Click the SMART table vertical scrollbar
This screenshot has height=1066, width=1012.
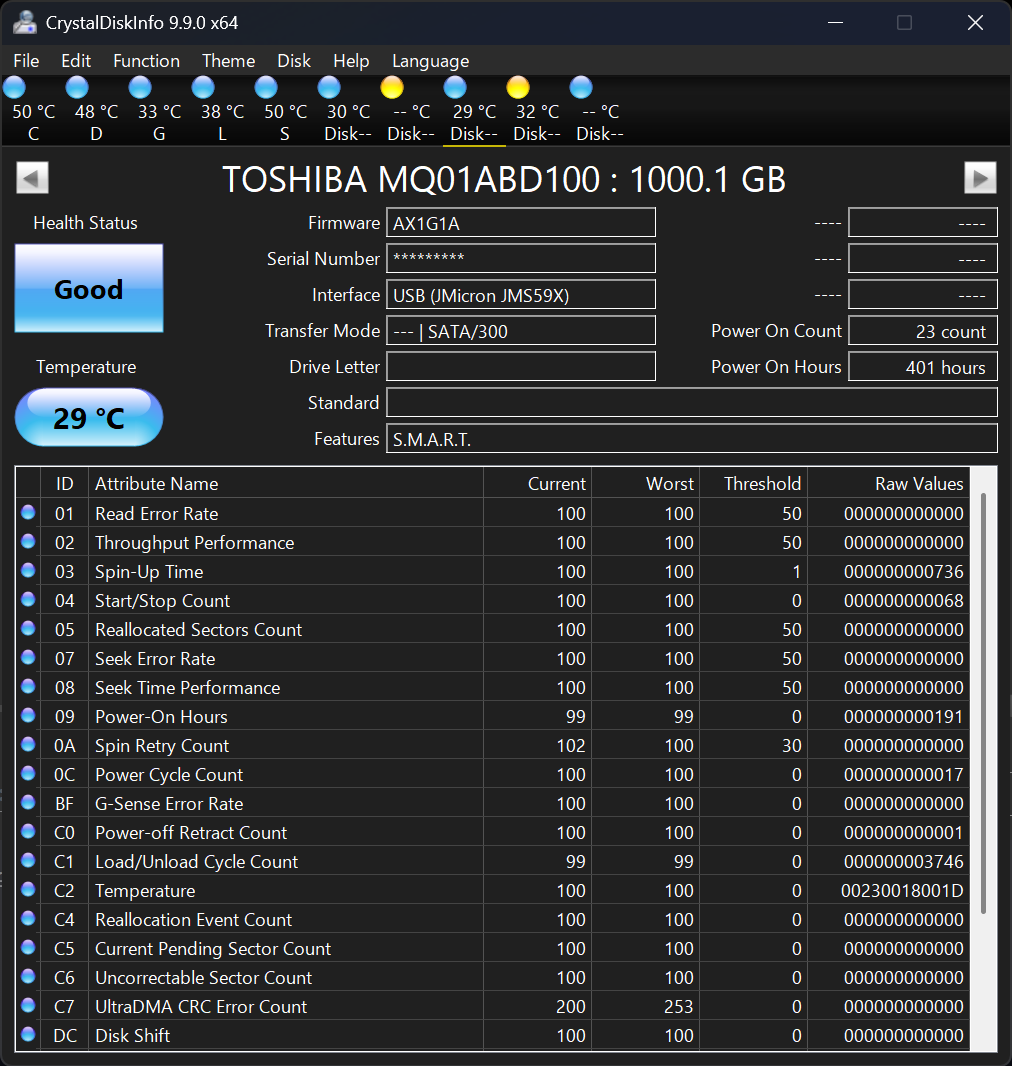(983, 703)
